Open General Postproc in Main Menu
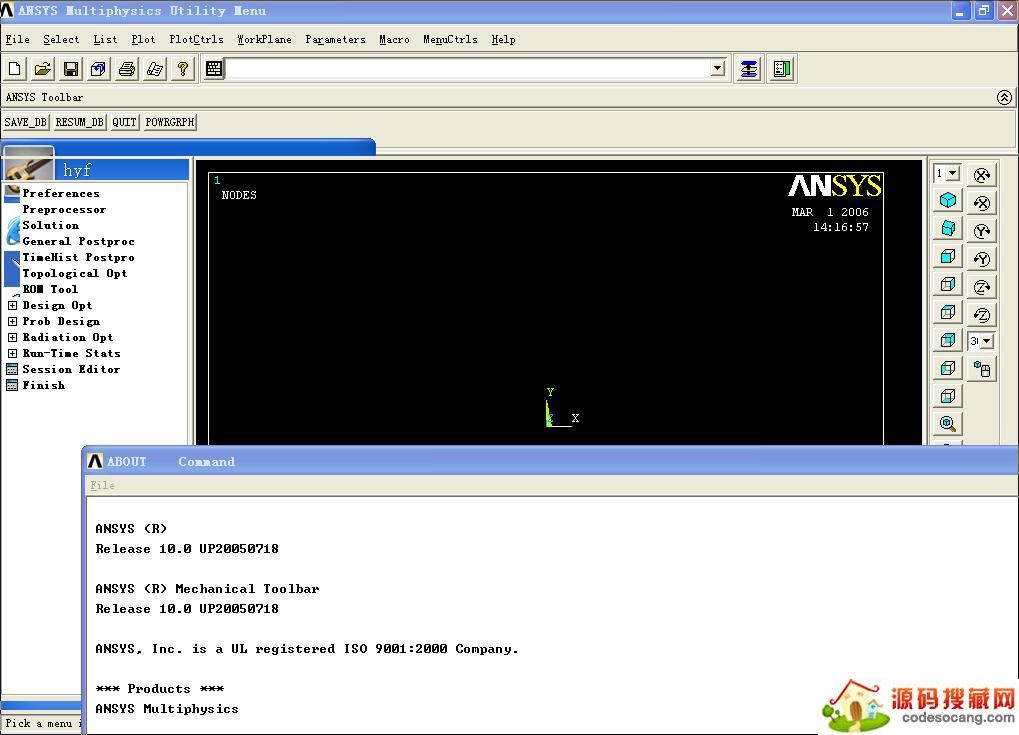This screenshot has width=1019, height=735. tap(79, 242)
